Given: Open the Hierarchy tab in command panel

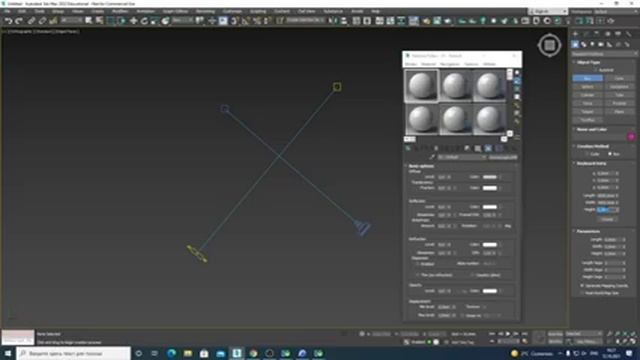Looking at the screenshot, I should point(597,34).
